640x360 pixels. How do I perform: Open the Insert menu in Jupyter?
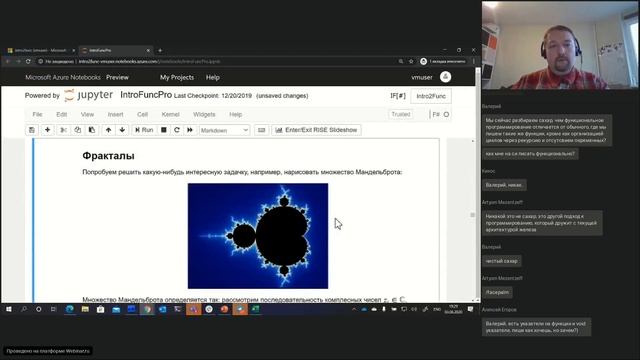pos(116,114)
